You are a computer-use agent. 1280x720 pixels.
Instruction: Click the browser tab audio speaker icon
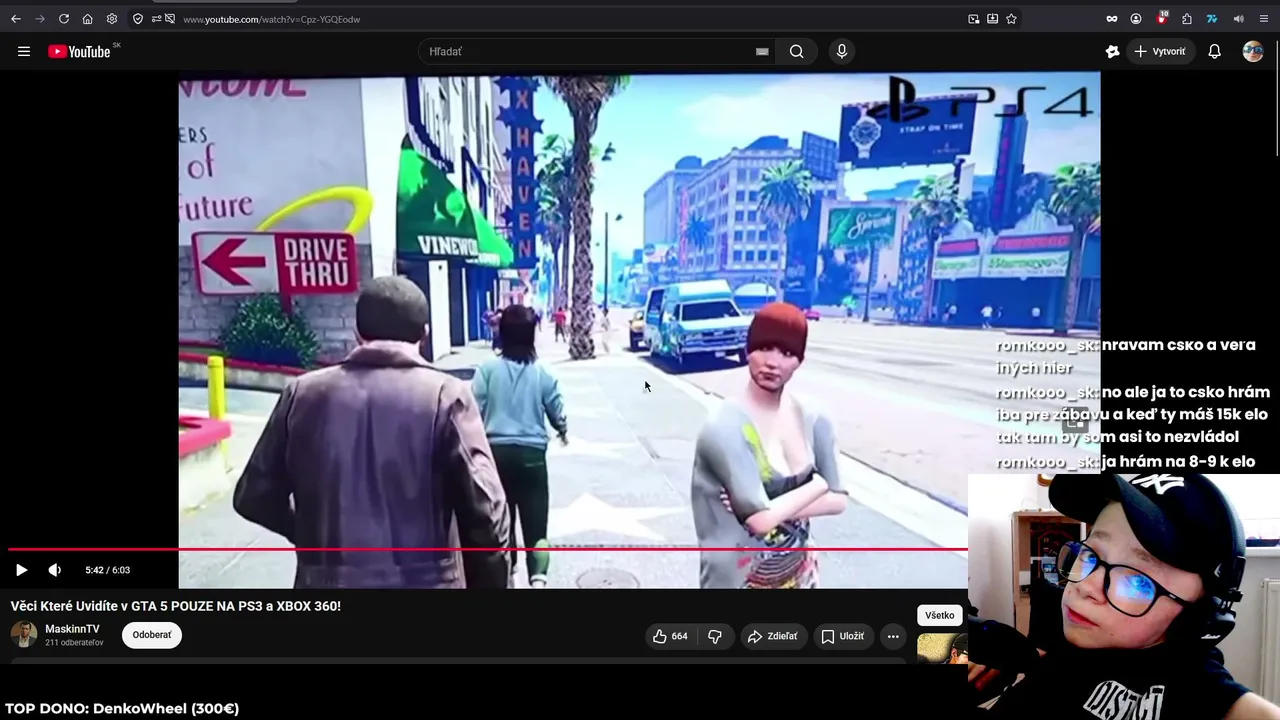tap(1238, 19)
